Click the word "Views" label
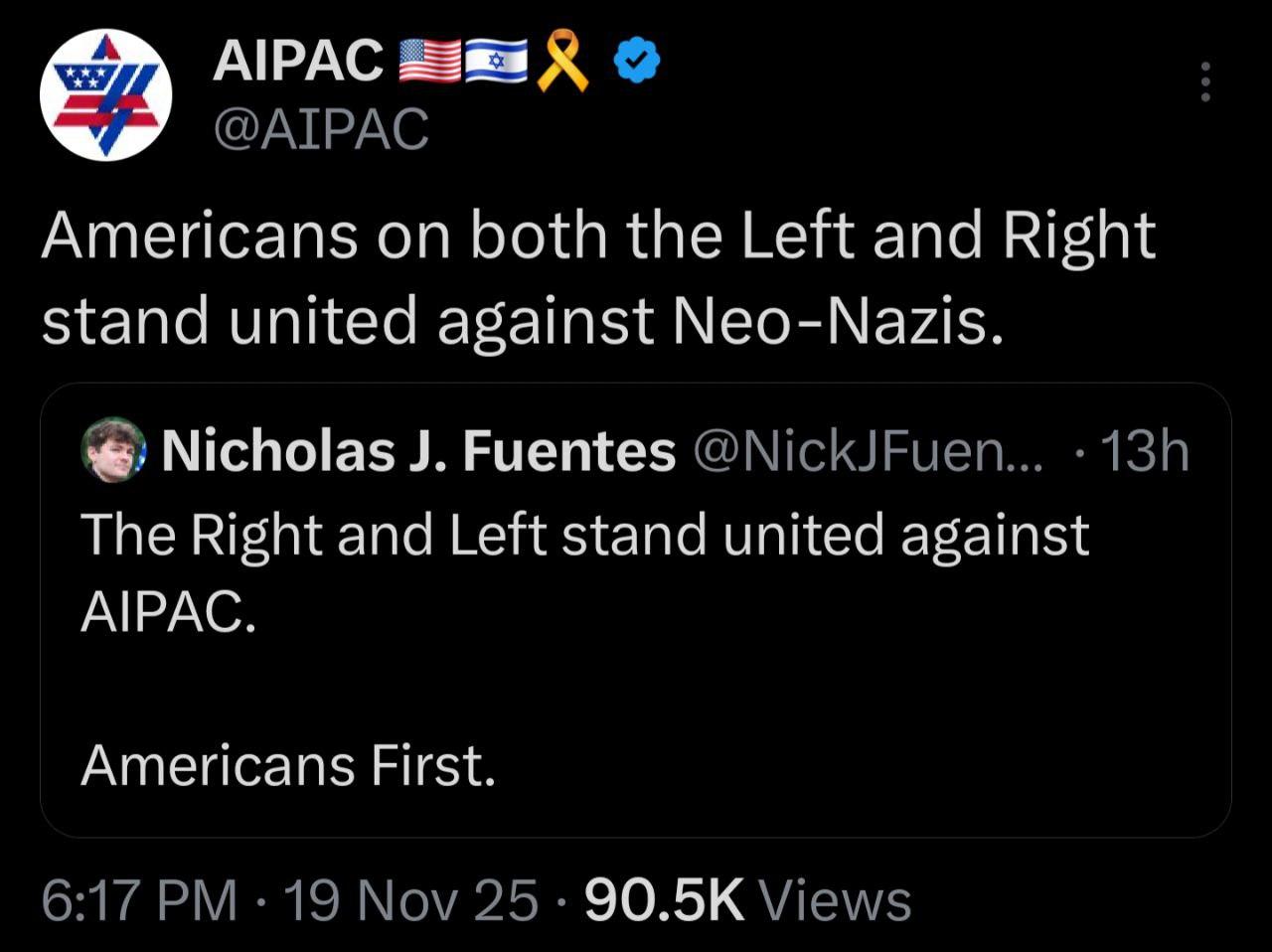 point(835,900)
